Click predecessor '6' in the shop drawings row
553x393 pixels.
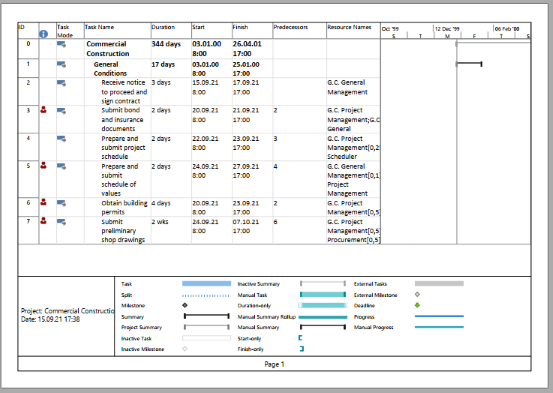(x=275, y=222)
